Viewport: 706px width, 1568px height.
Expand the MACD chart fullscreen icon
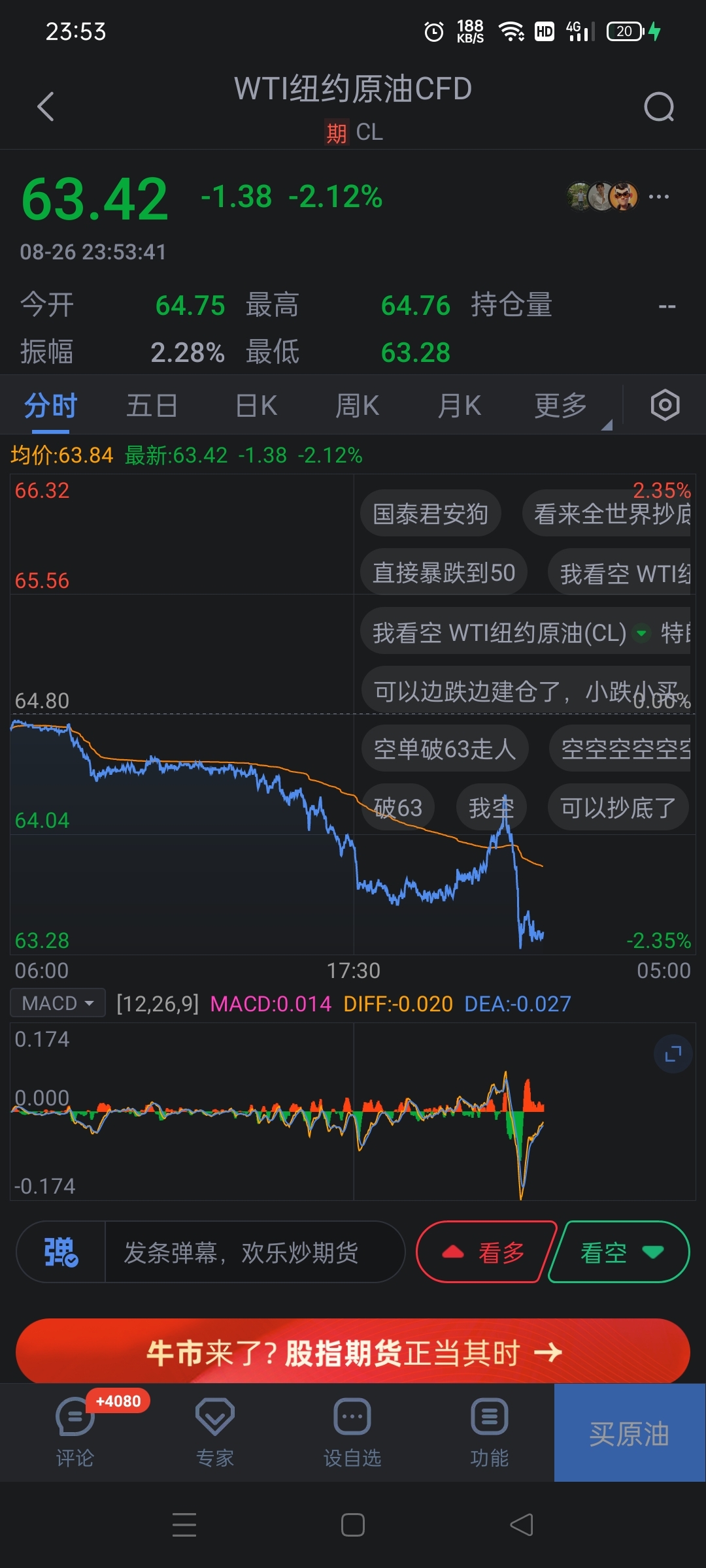pyautogui.click(x=673, y=1053)
